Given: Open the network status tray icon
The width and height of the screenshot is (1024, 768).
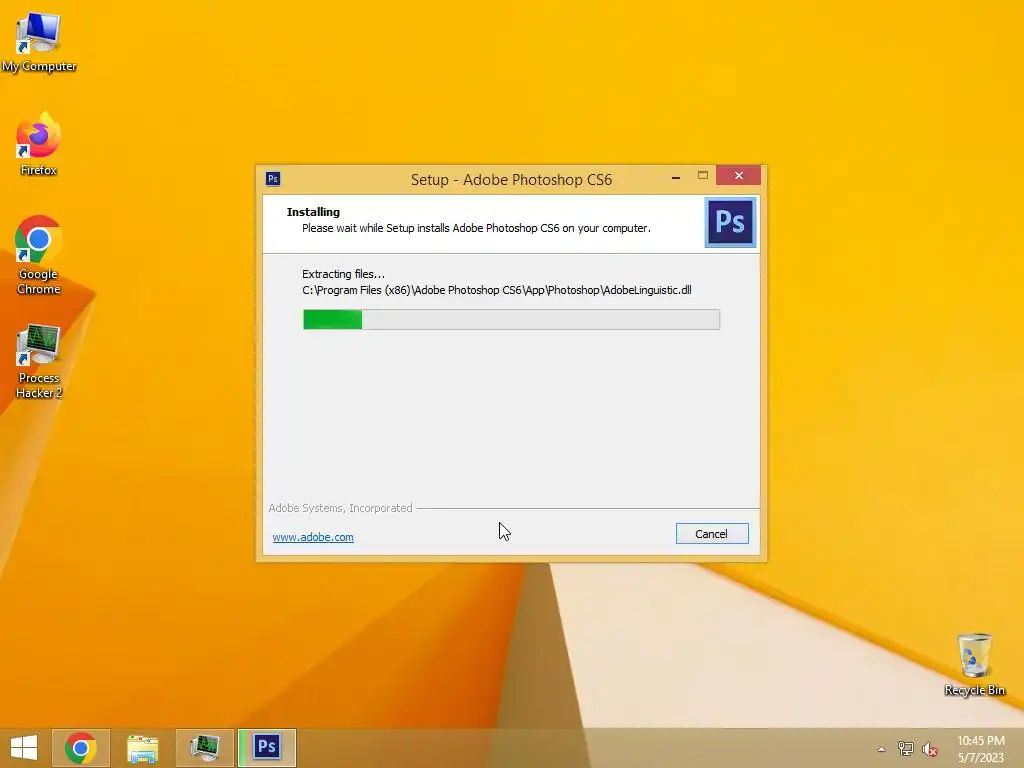Looking at the screenshot, I should click(905, 749).
